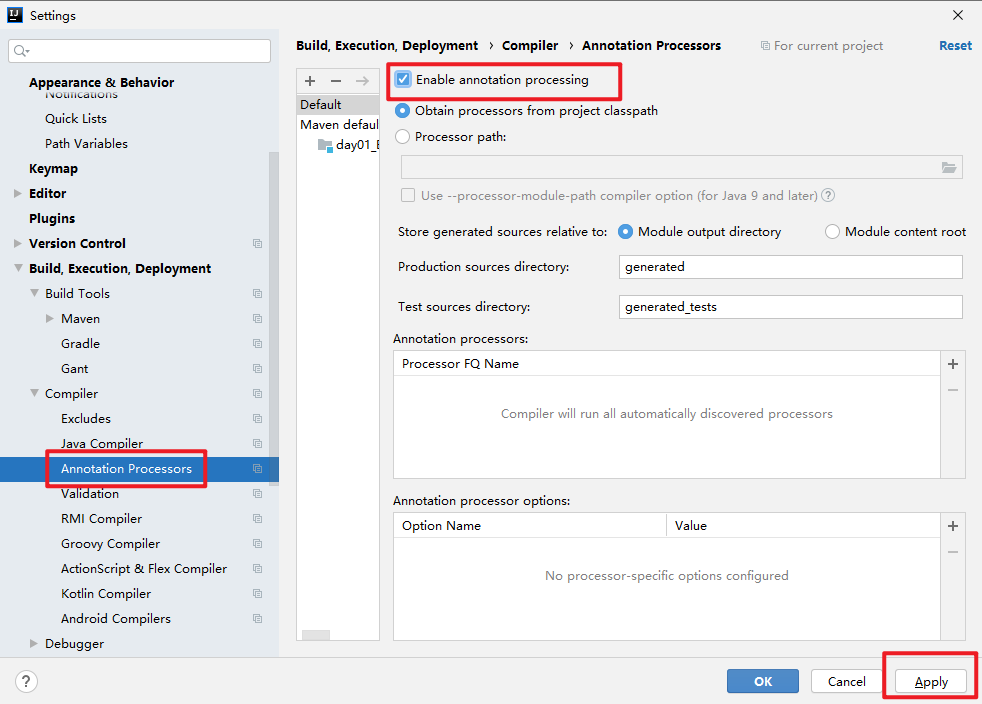Click the add profile plus icon
This screenshot has width=982, height=704.
[310, 81]
